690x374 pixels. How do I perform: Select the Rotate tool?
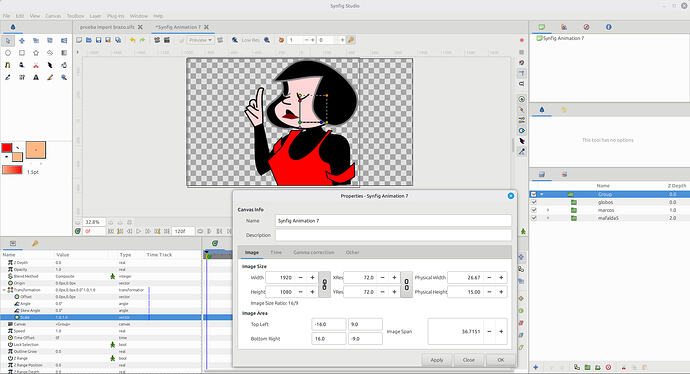point(50,40)
